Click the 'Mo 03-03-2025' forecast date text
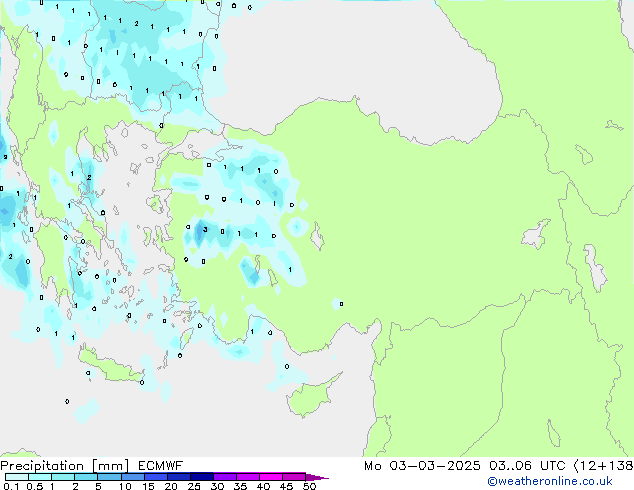Screen dimensions: 634x490 coord(422,466)
